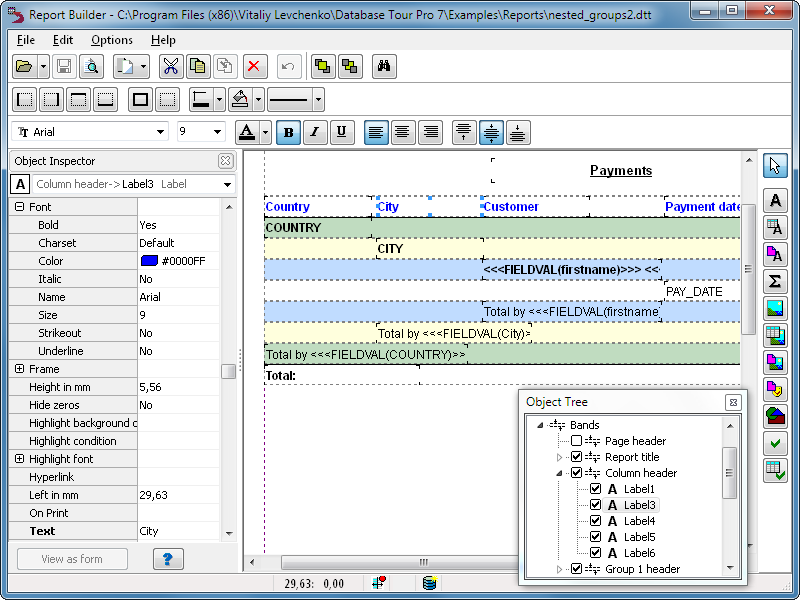800x600 pixels.
Task: Enable the Page header checkbox
Action: [576, 441]
